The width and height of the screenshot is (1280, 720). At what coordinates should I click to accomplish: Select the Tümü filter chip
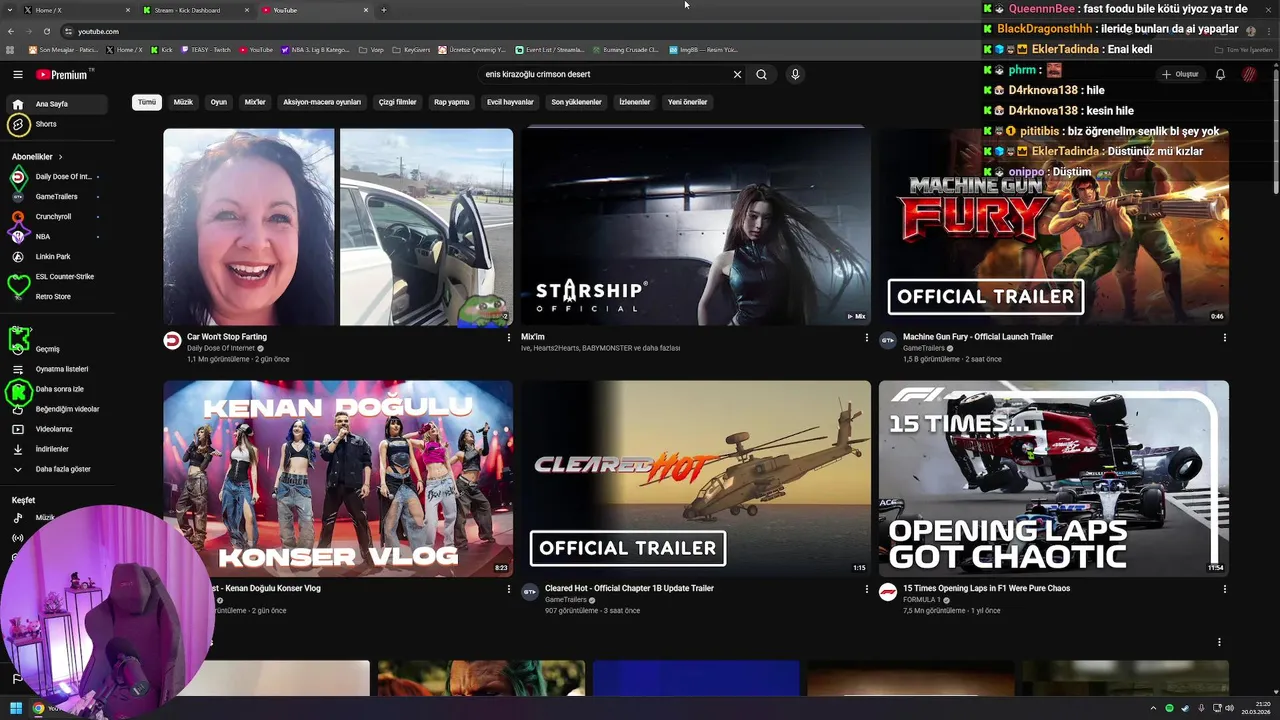[x=147, y=102]
